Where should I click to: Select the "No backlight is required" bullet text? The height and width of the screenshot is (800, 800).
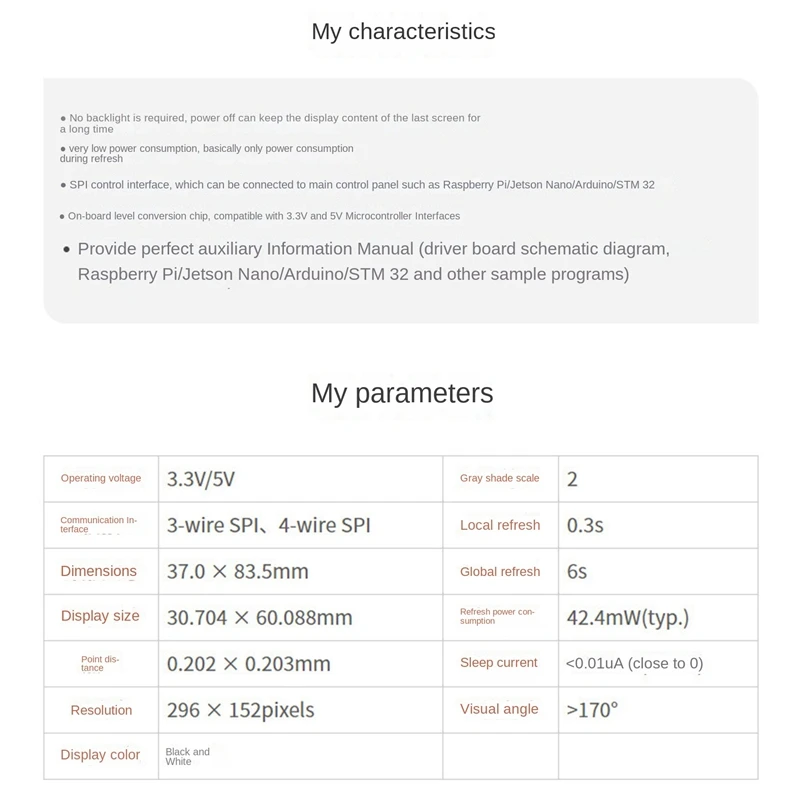pos(270,123)
